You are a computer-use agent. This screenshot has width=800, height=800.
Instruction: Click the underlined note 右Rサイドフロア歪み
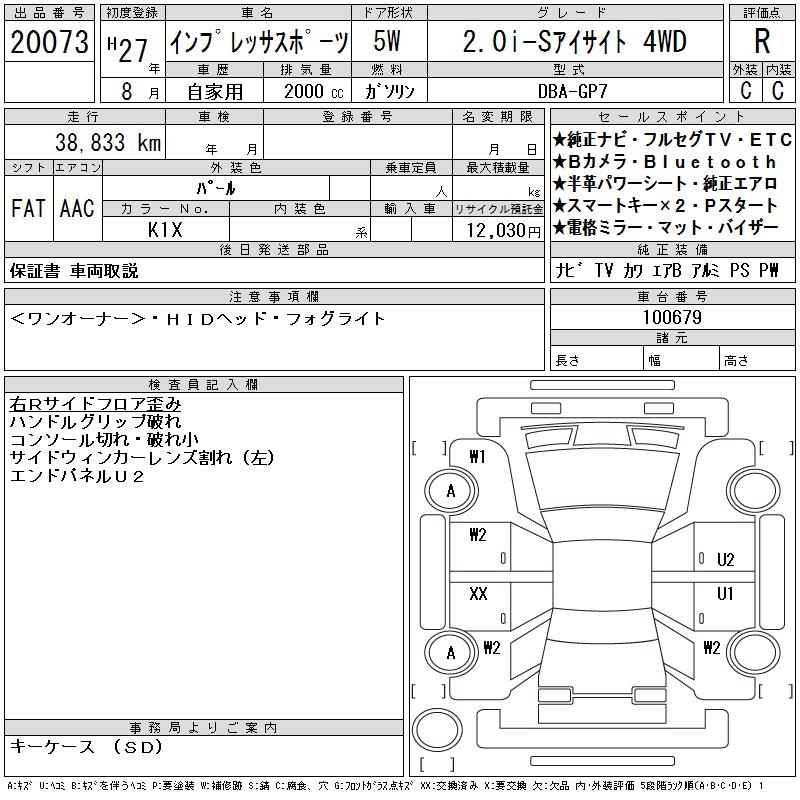tap(95, 404)
